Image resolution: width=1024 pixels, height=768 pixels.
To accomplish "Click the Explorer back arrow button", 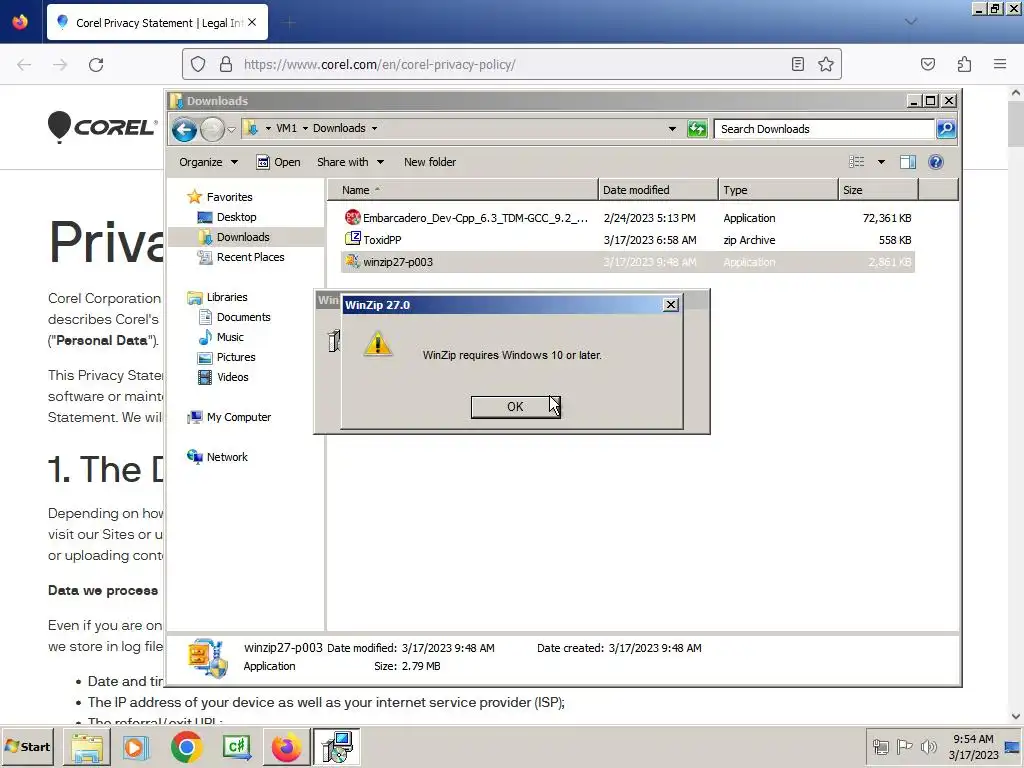I will [x=184, y=129].
